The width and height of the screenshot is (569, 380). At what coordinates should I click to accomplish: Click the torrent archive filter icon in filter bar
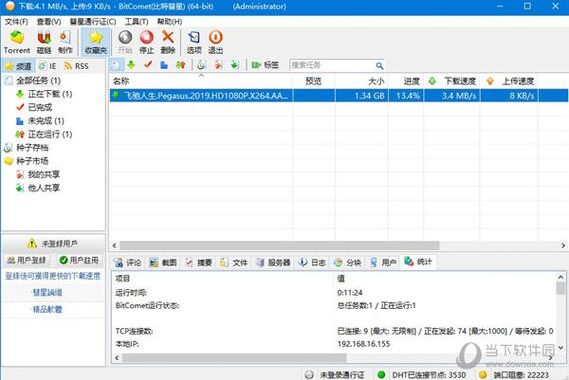pos(201,65)
